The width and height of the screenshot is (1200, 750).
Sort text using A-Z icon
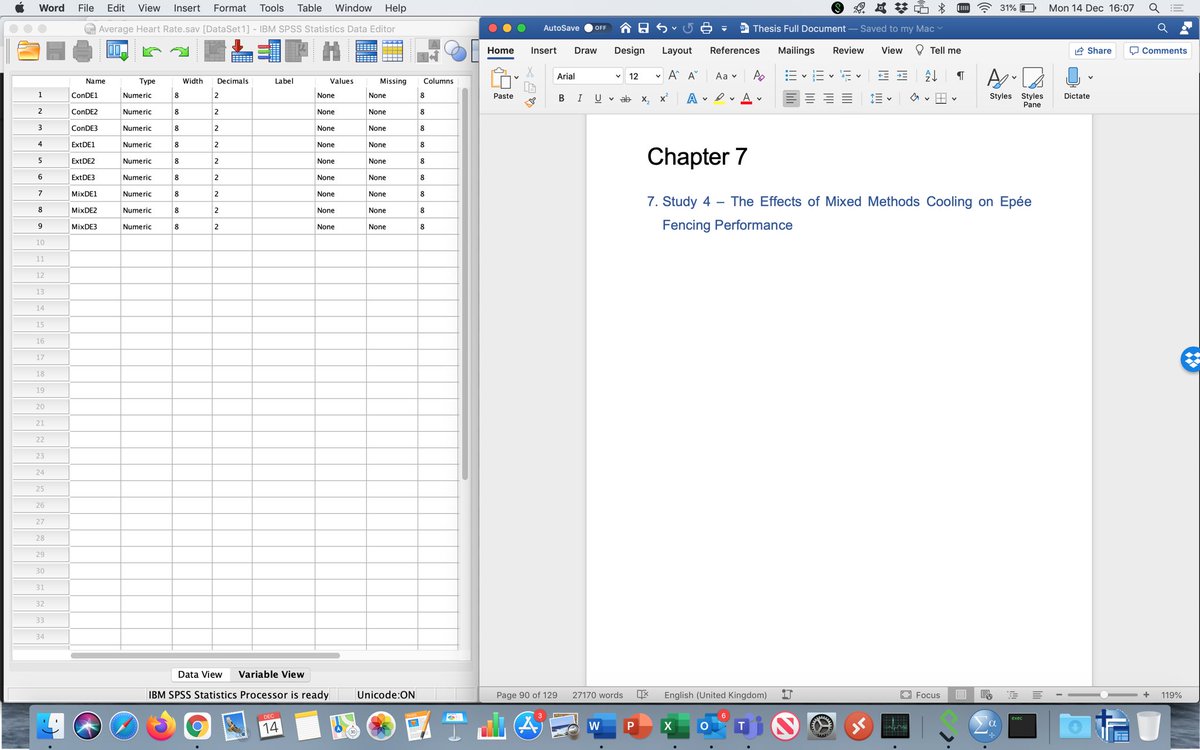click(x=932, y=76)
